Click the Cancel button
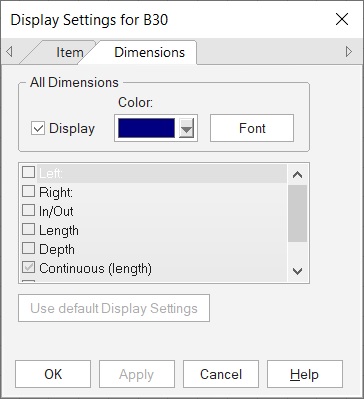Screen dimensions: 364x399 pyautogui.click(x=221, y=374)
